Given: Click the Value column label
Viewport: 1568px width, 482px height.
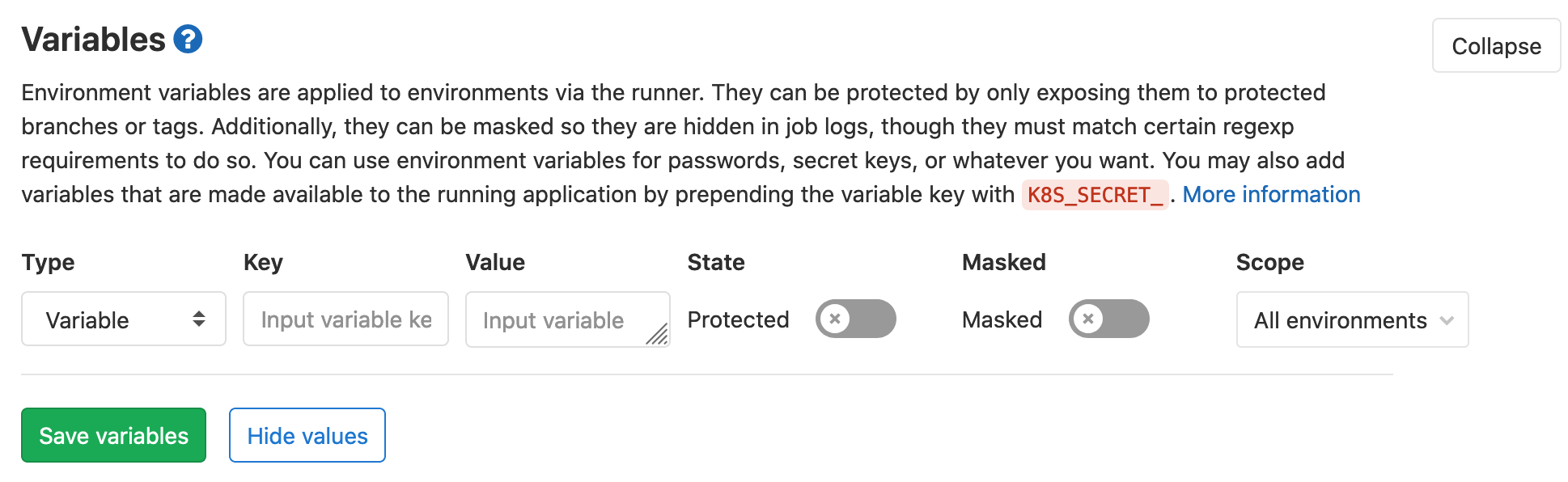Looking at the screenshot, I should (x=495, y=262).
